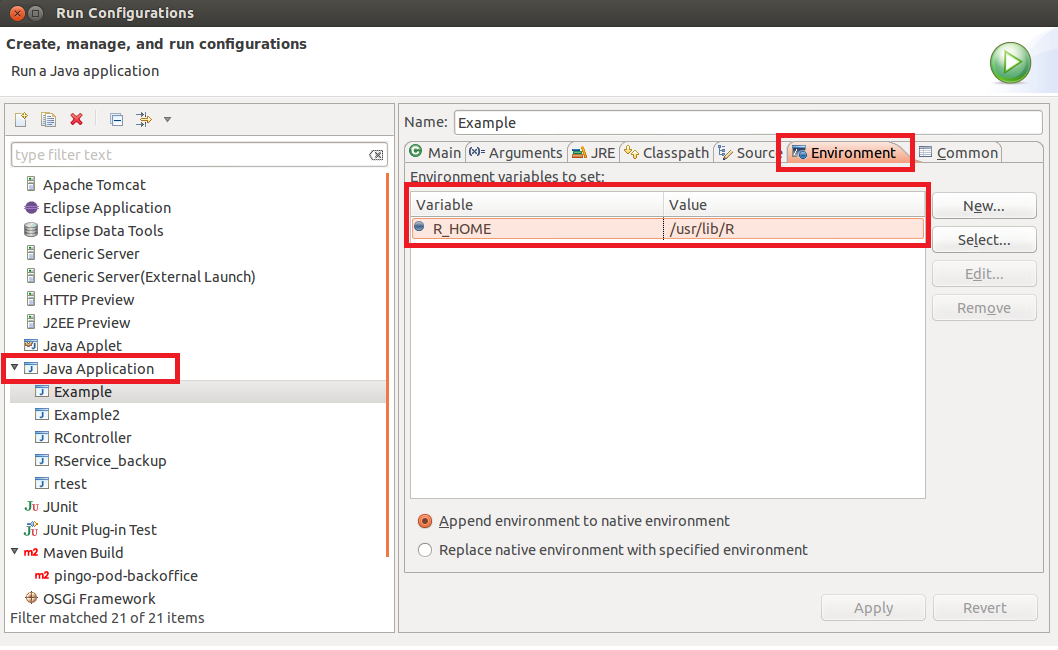Select the RService_backup launch configuration

(x=110, y=460)
